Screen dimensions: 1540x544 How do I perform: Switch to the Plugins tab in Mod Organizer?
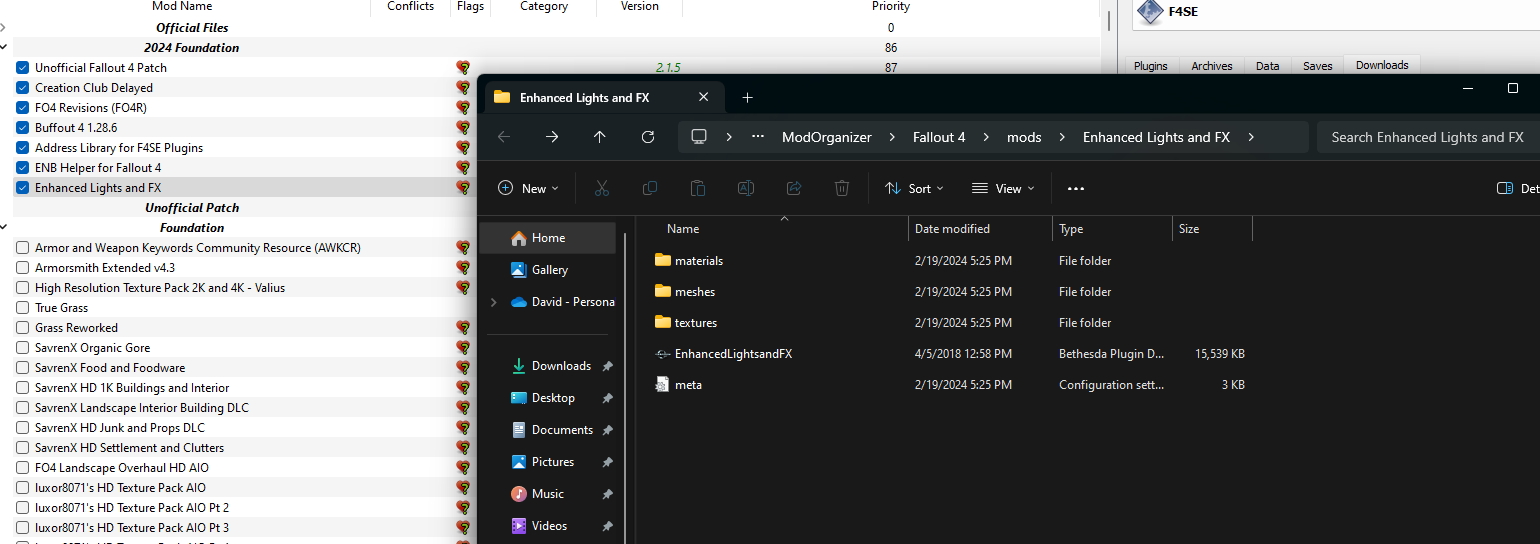(x=1150, y=66)
